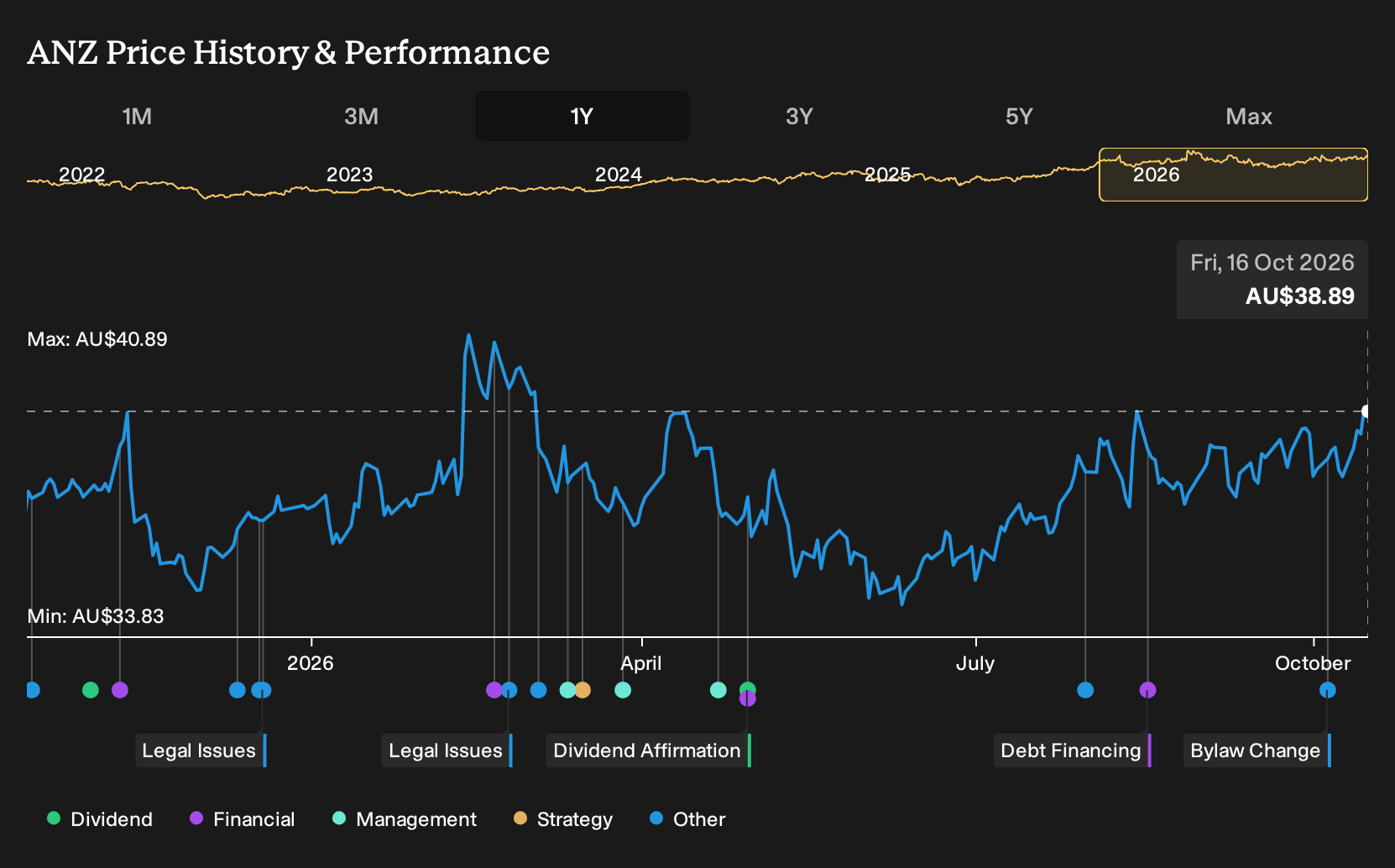Toggle the Financial legend filter

point(242,819)
